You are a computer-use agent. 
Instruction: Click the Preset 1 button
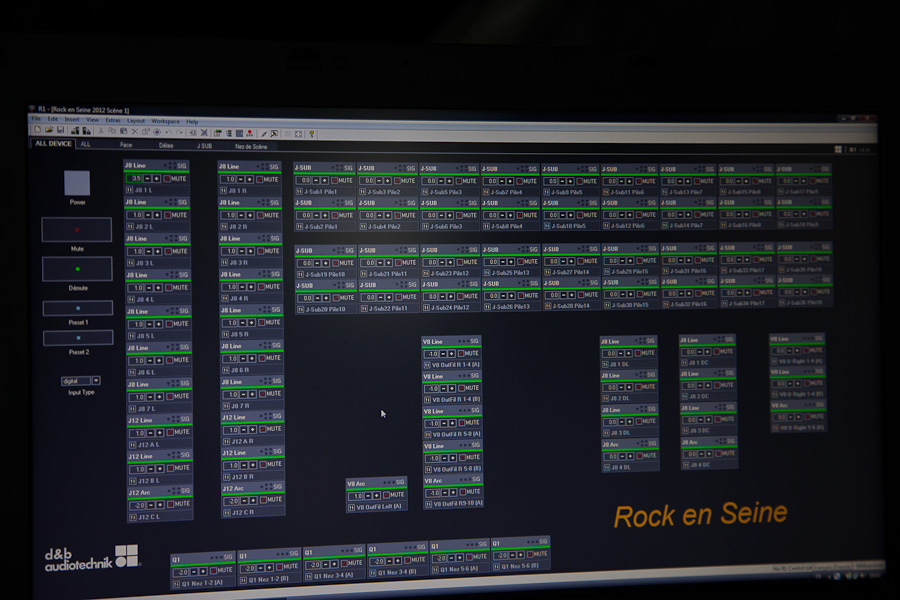click(78, 308)
